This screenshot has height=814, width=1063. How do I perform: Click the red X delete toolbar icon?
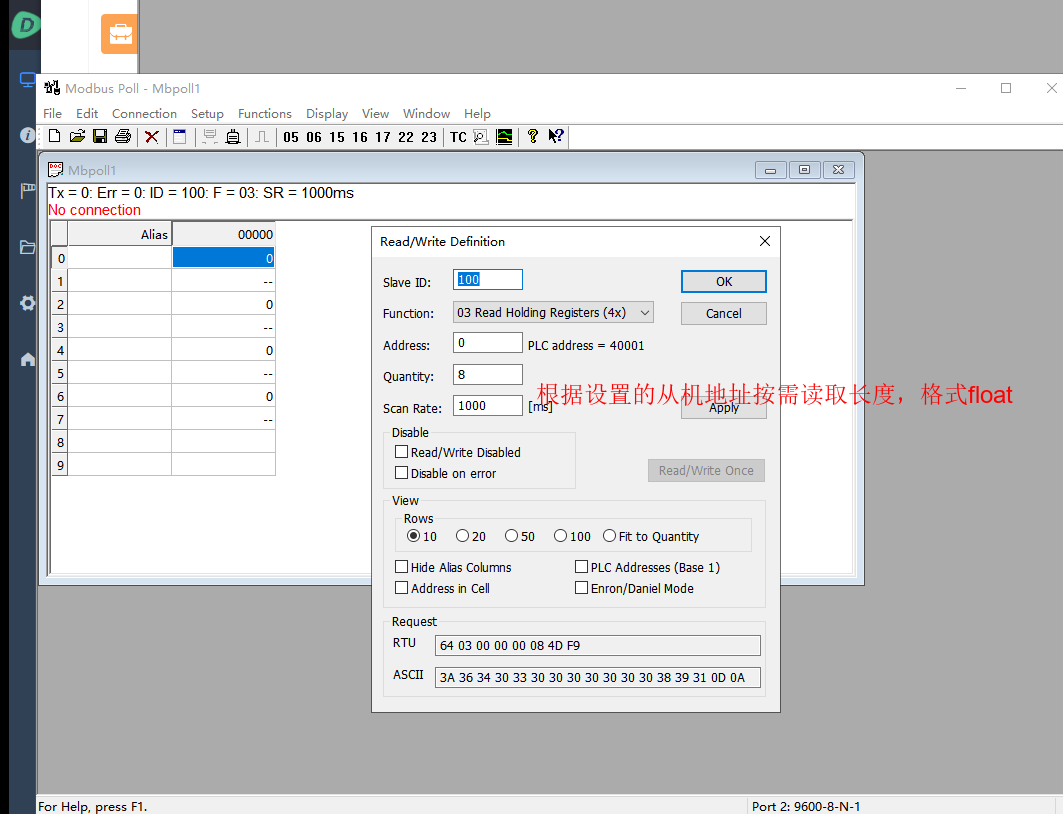point(152,137)
